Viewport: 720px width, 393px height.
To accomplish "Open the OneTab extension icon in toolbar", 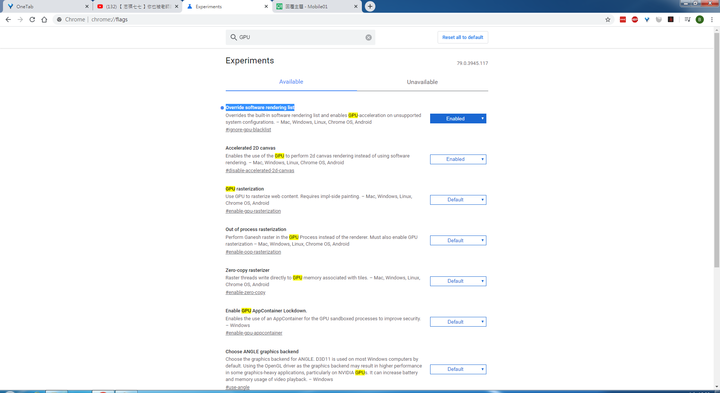I will pyautogui.click(x=647, y=20).
